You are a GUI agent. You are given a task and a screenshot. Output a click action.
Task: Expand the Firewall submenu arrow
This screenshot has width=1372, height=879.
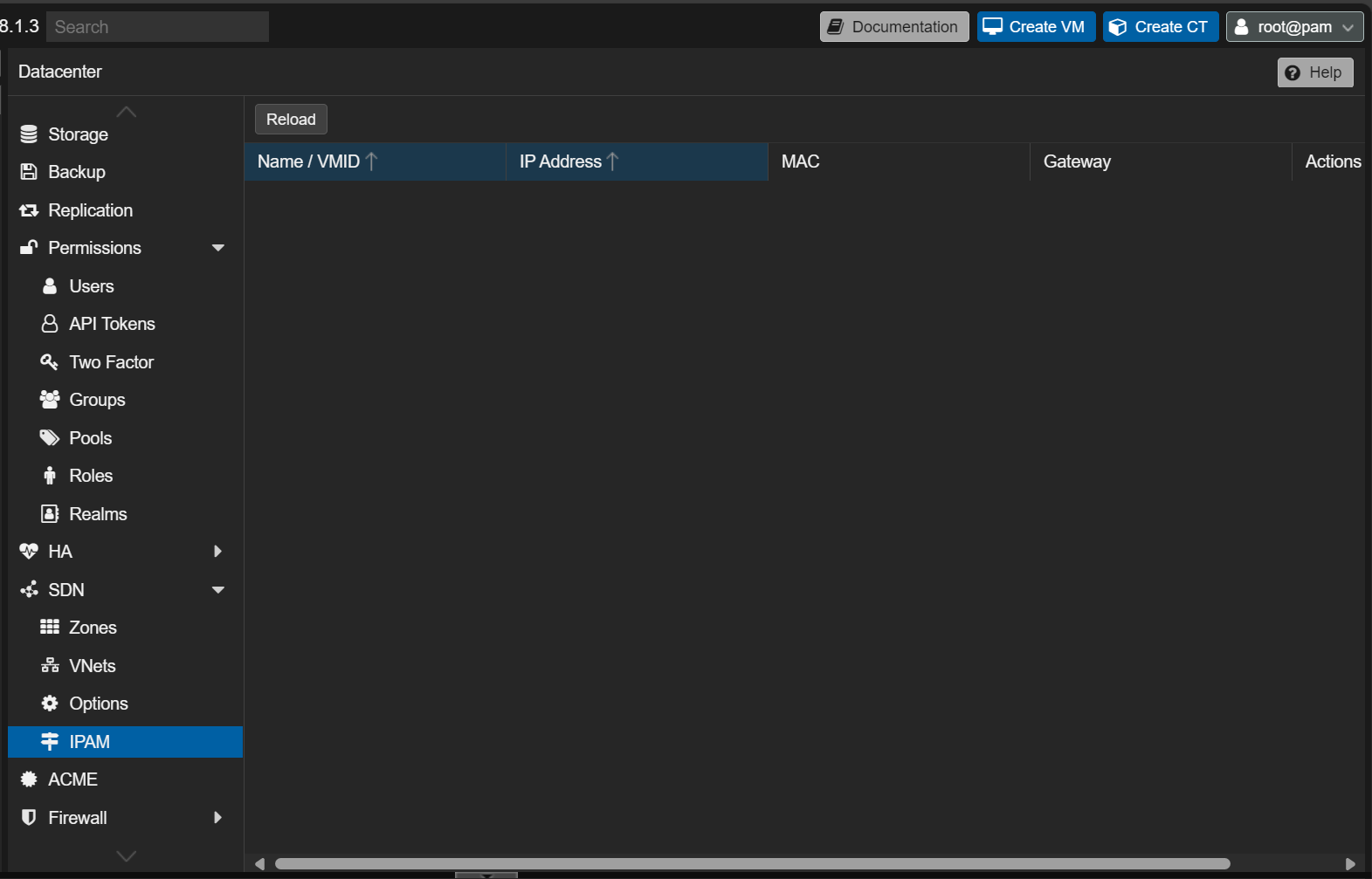coord(218,818)
